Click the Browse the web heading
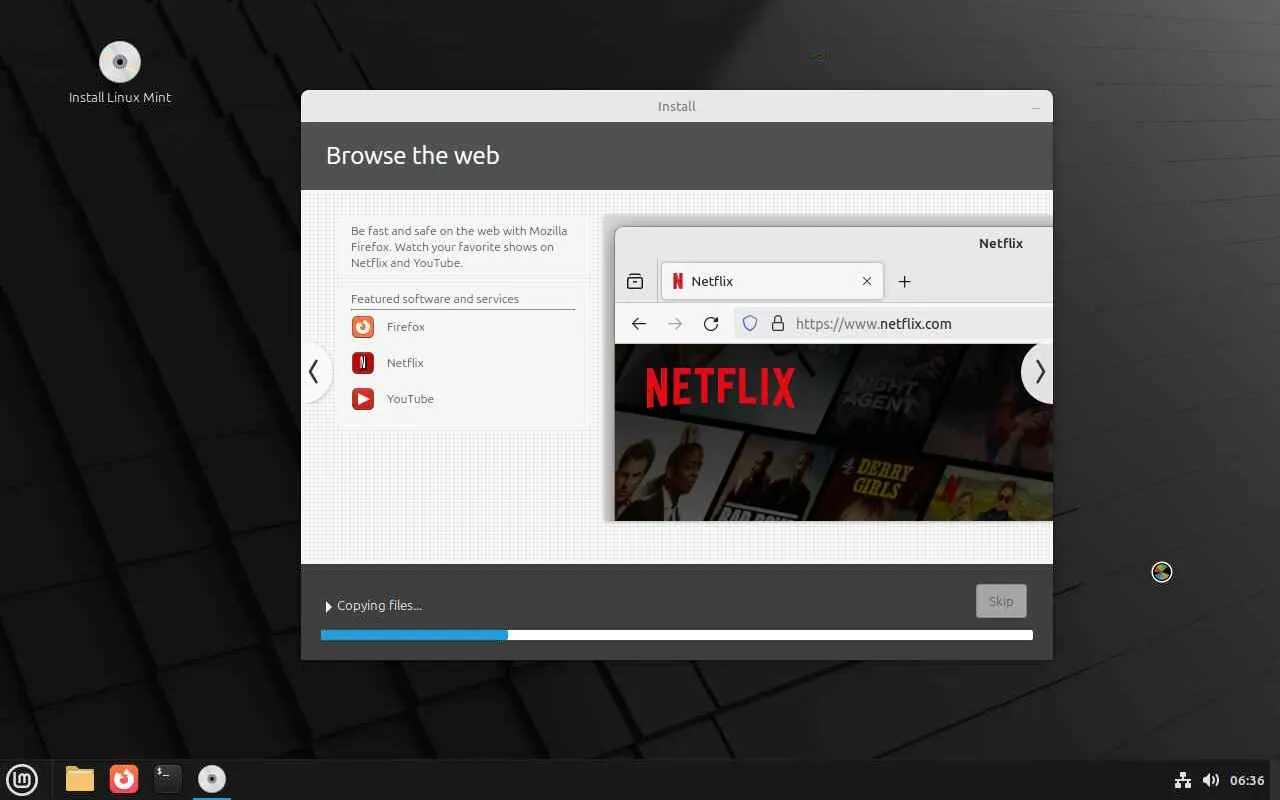Image resolution: width=1280 pixels, height=800 pixels. (413, 156)
